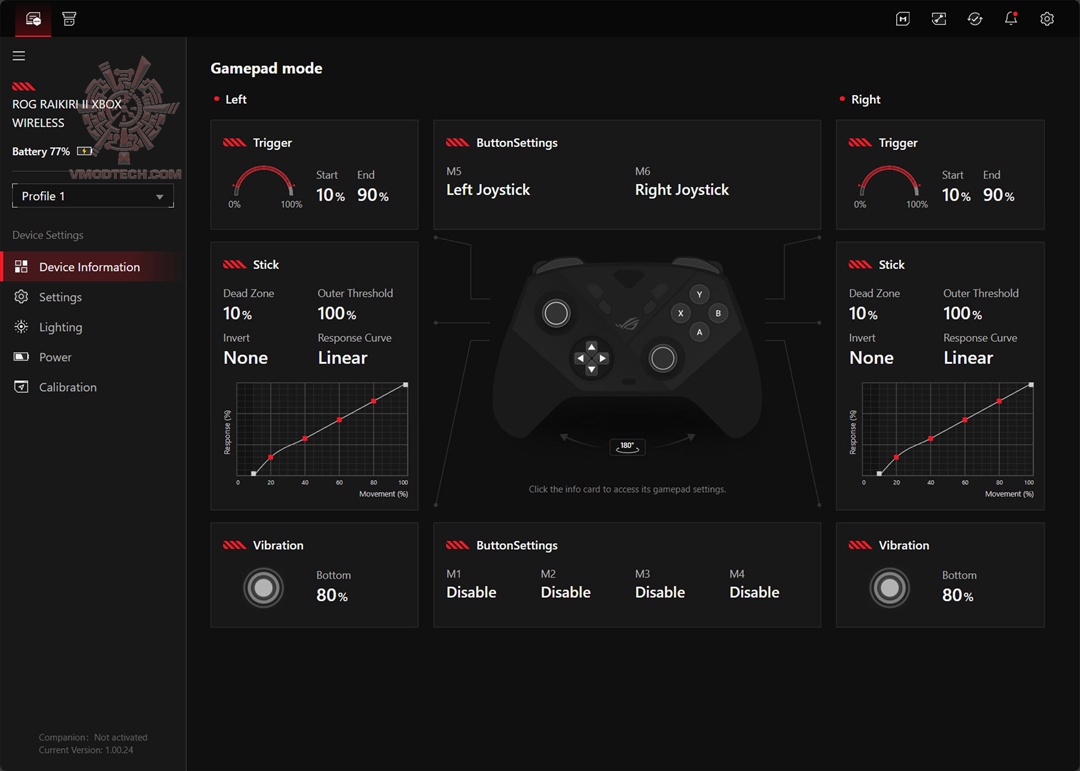Click the 180° rotate controller icon

627,447
